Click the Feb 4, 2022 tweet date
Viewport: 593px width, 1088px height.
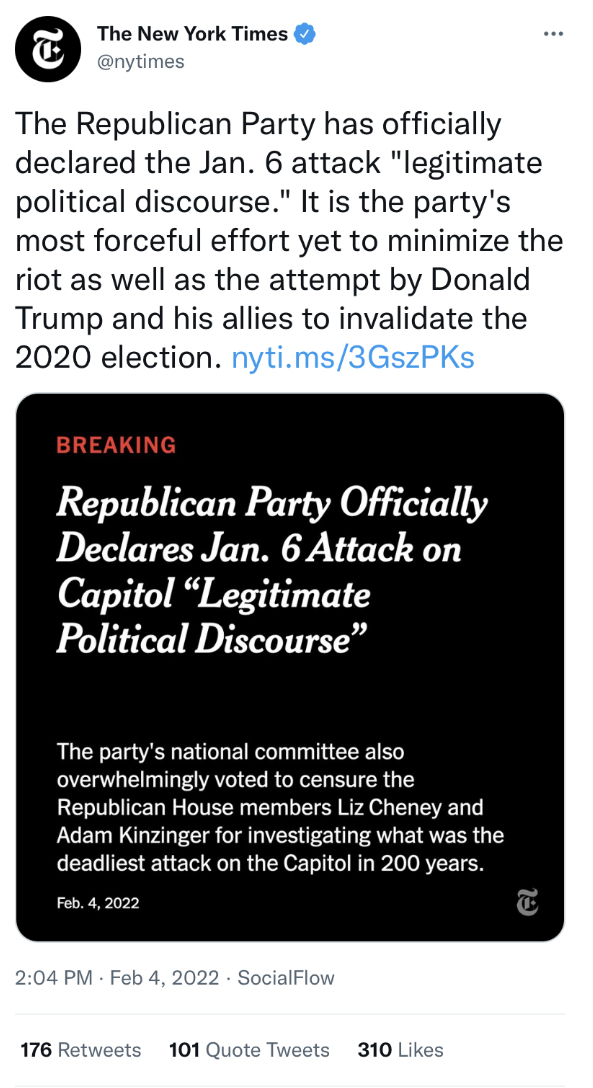coord(164,978)
